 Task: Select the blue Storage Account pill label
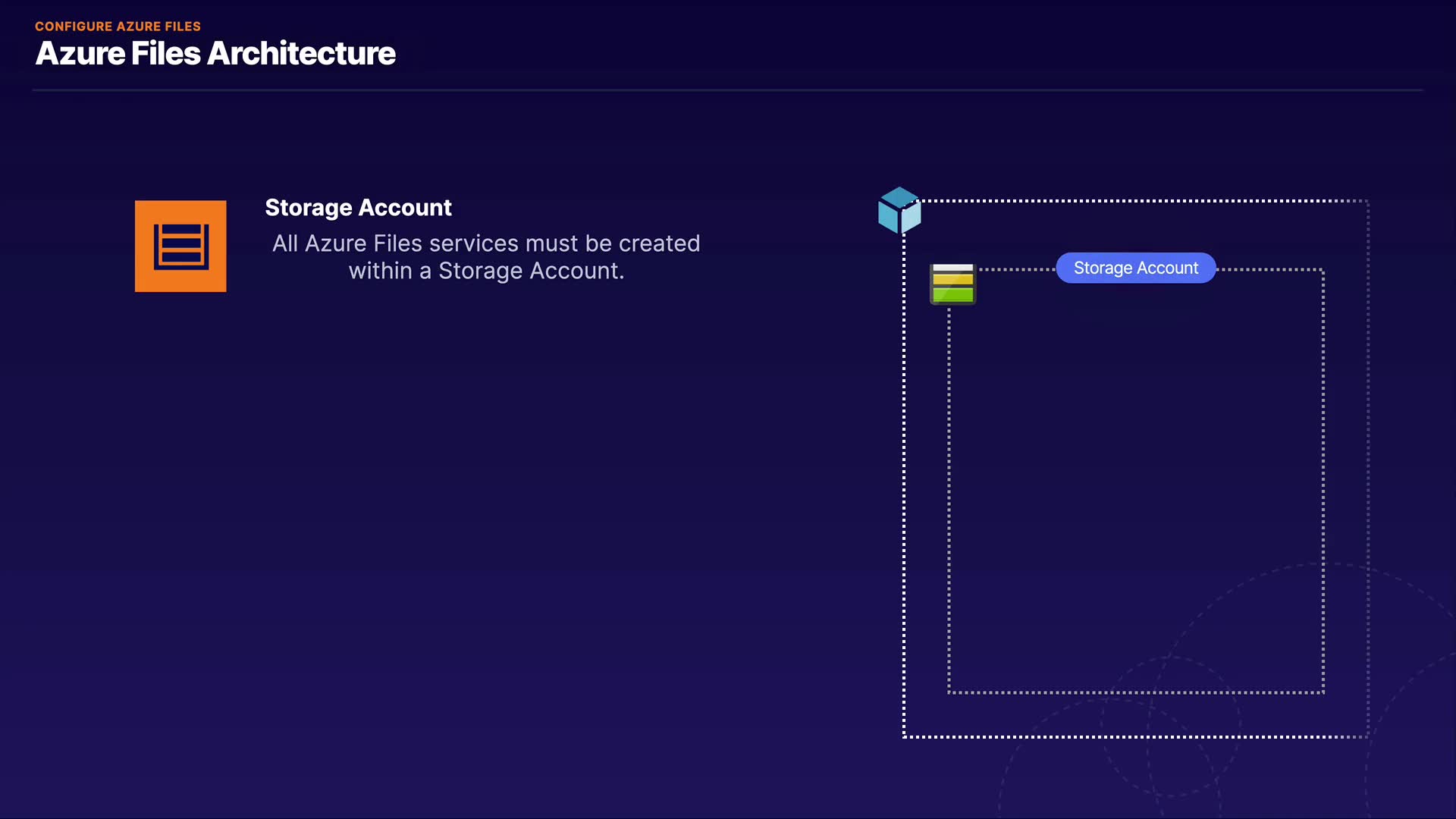coord(1135,268)
